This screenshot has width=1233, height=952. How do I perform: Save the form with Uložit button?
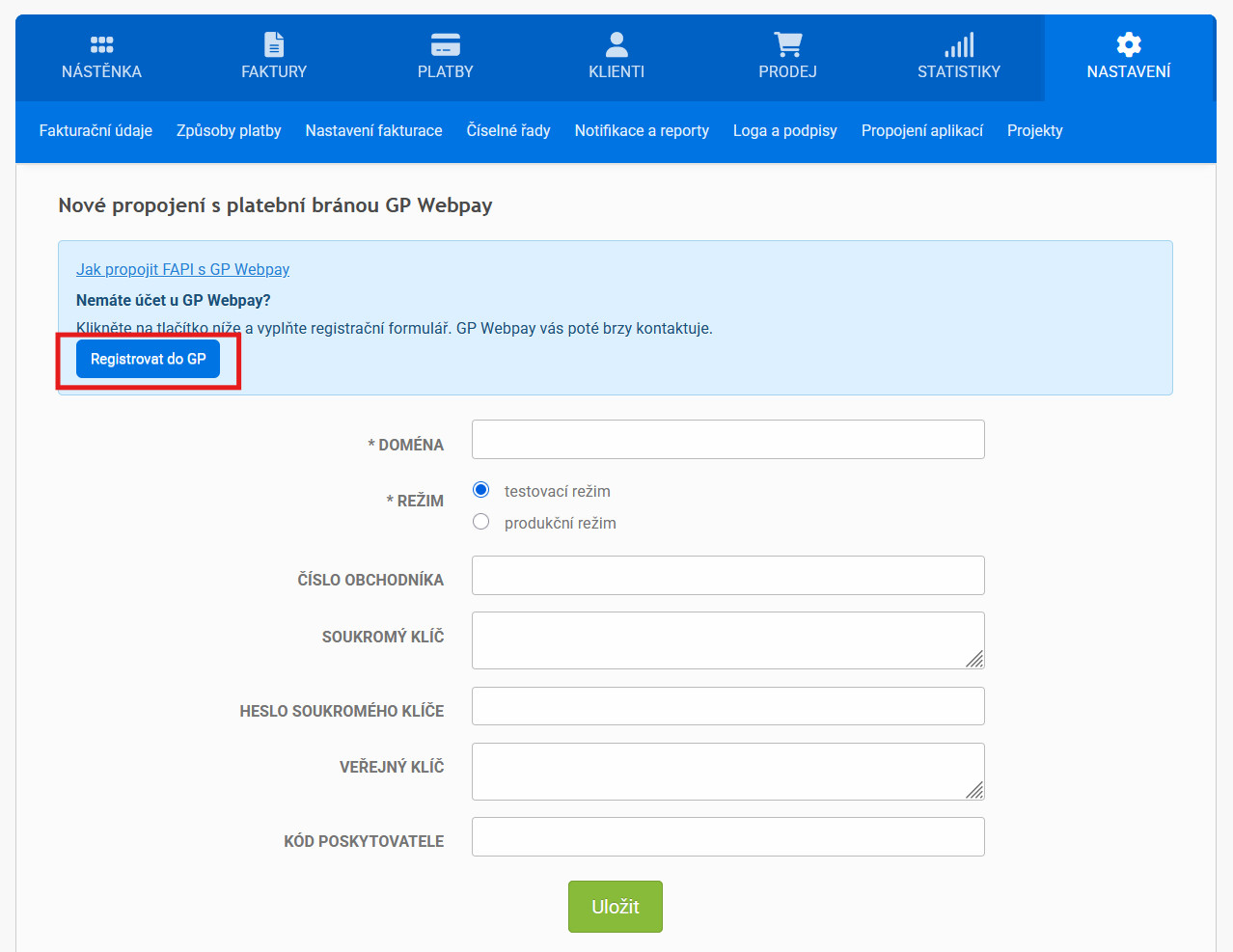(x=616, y=907)
